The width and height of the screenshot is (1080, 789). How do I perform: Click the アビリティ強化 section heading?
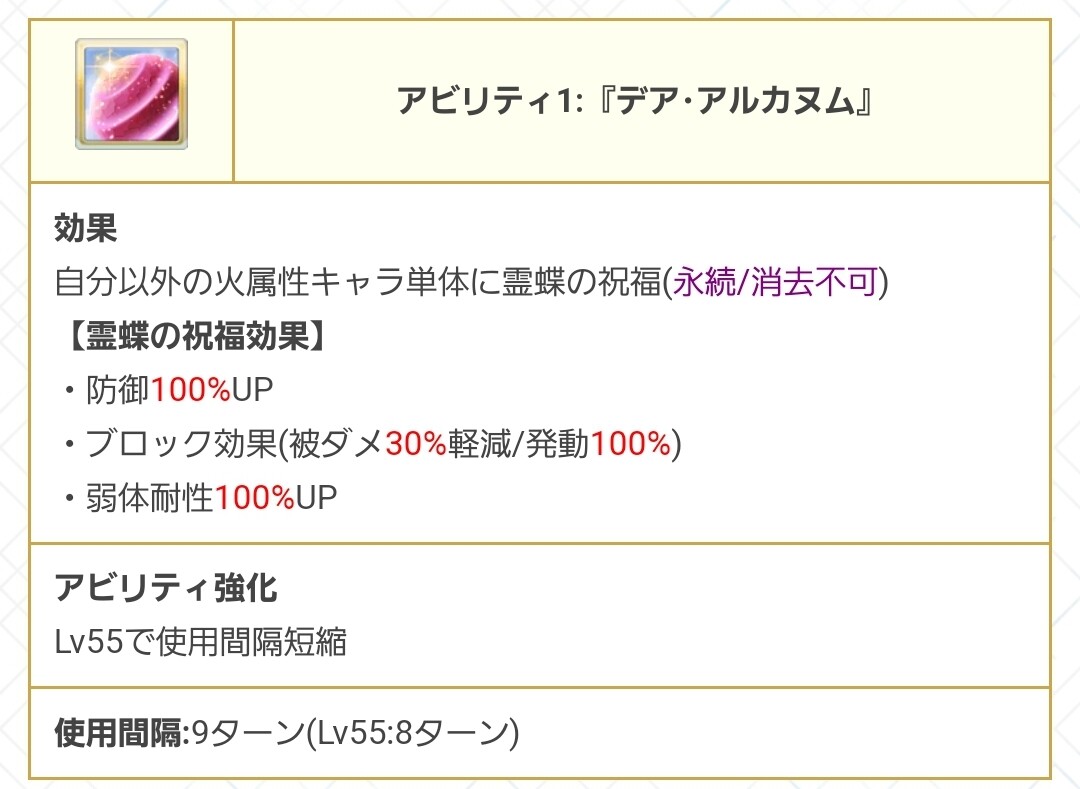pyautogui.click(x=166, y=588)
